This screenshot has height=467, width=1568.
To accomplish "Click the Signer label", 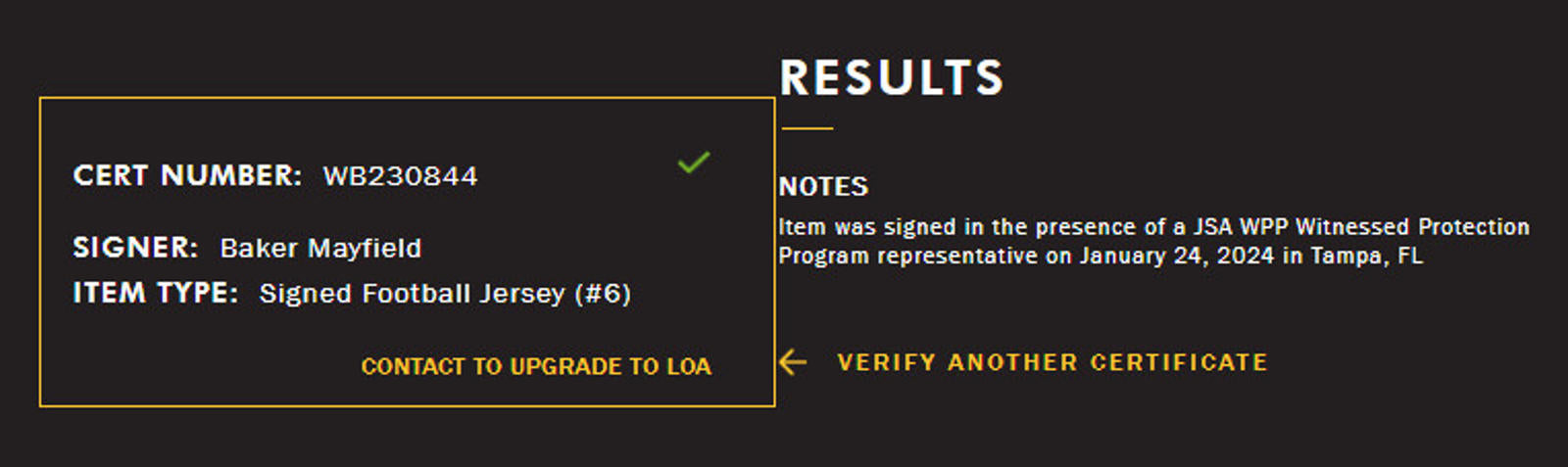I will coord(135,248).
